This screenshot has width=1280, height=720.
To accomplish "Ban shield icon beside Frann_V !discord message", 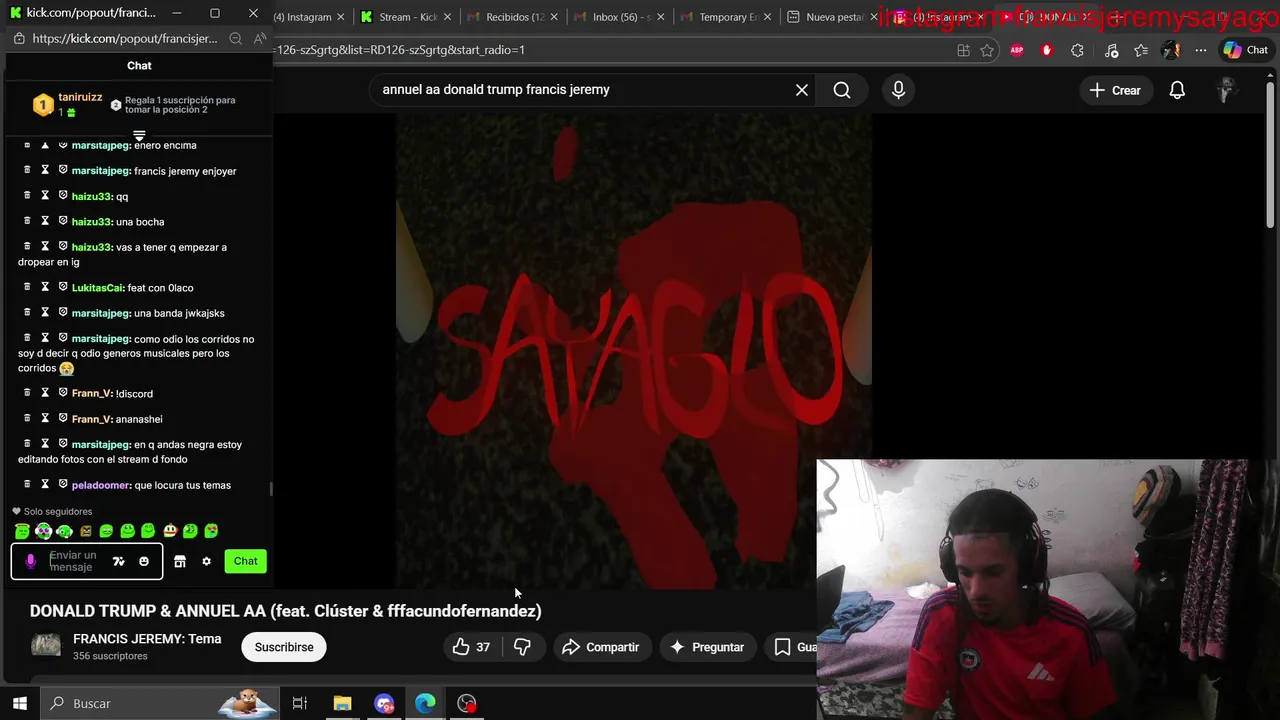I will [63, 393].
